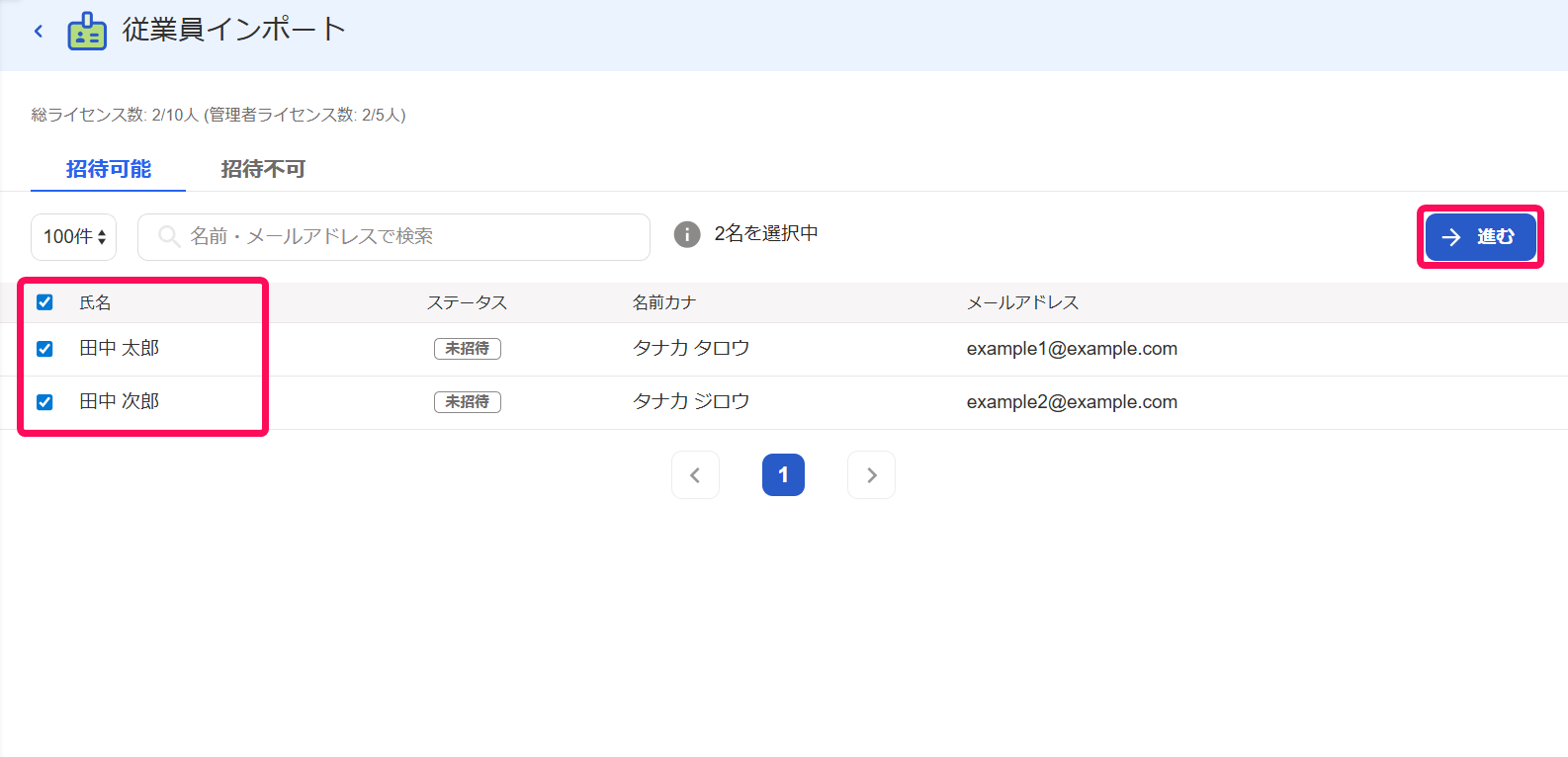Screen dimensions: 1568x757
Task: Click the 進む proceed button
Action: pyautogui.click(x=1480, y=237)
